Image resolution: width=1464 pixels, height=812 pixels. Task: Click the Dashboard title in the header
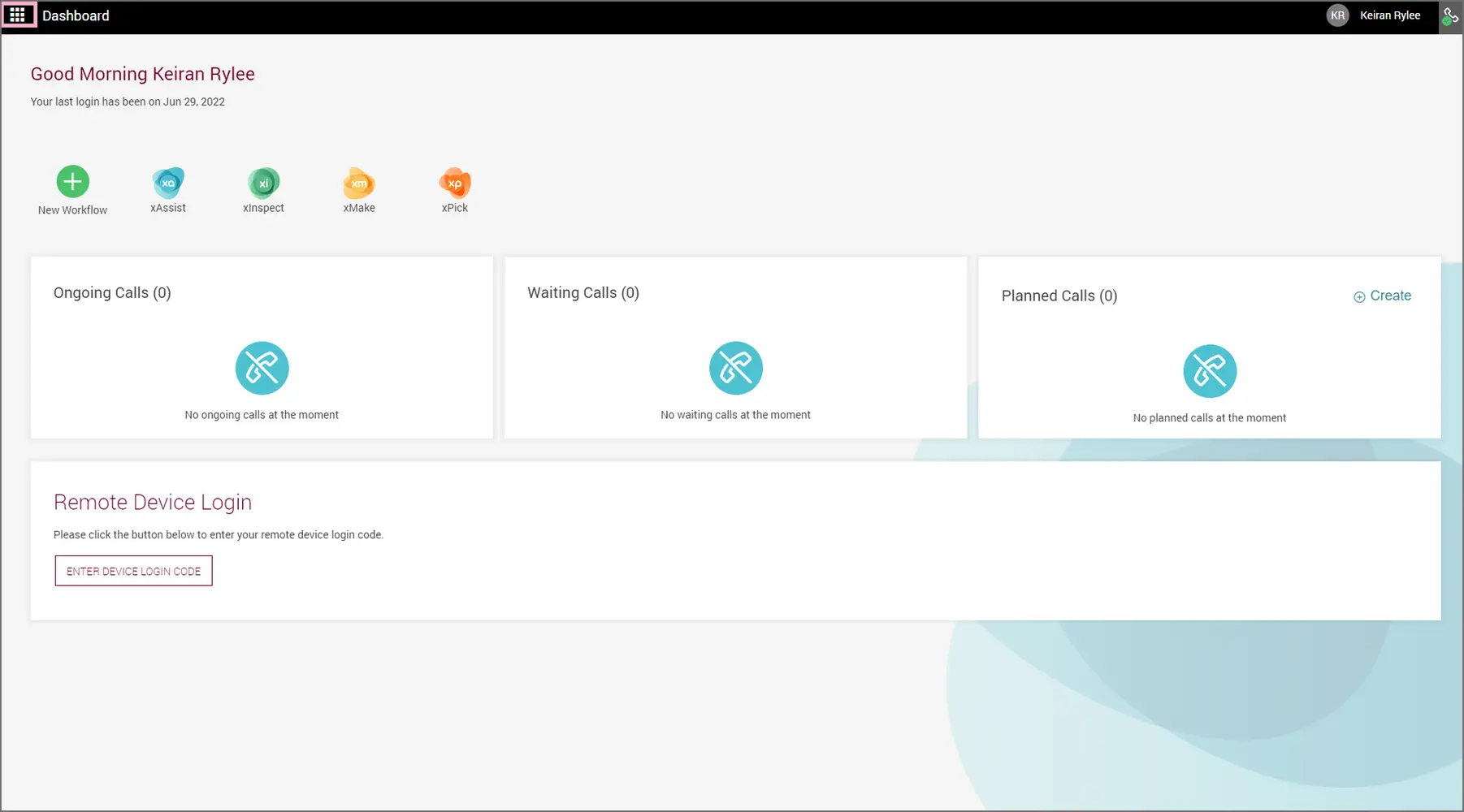pyautogui.click(x=76, y=15)
